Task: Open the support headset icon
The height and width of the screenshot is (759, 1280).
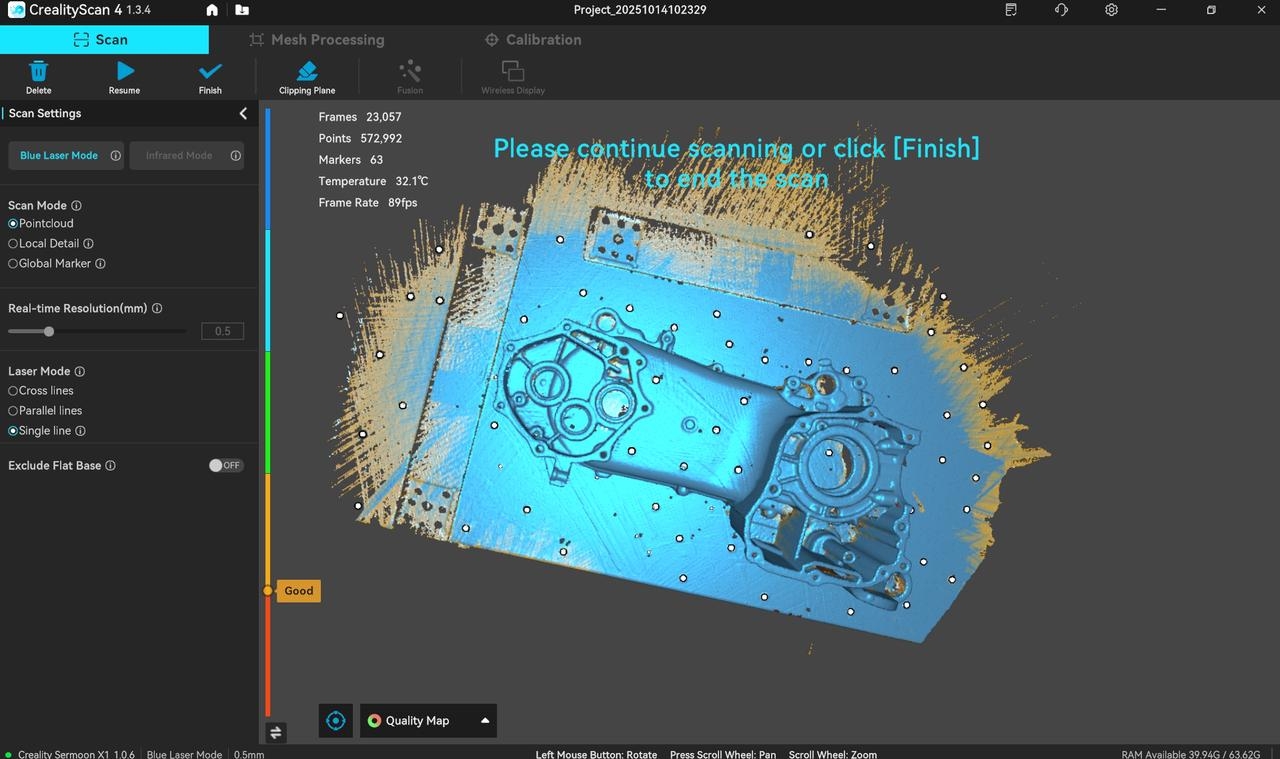Action: (x=1061, y=10)
